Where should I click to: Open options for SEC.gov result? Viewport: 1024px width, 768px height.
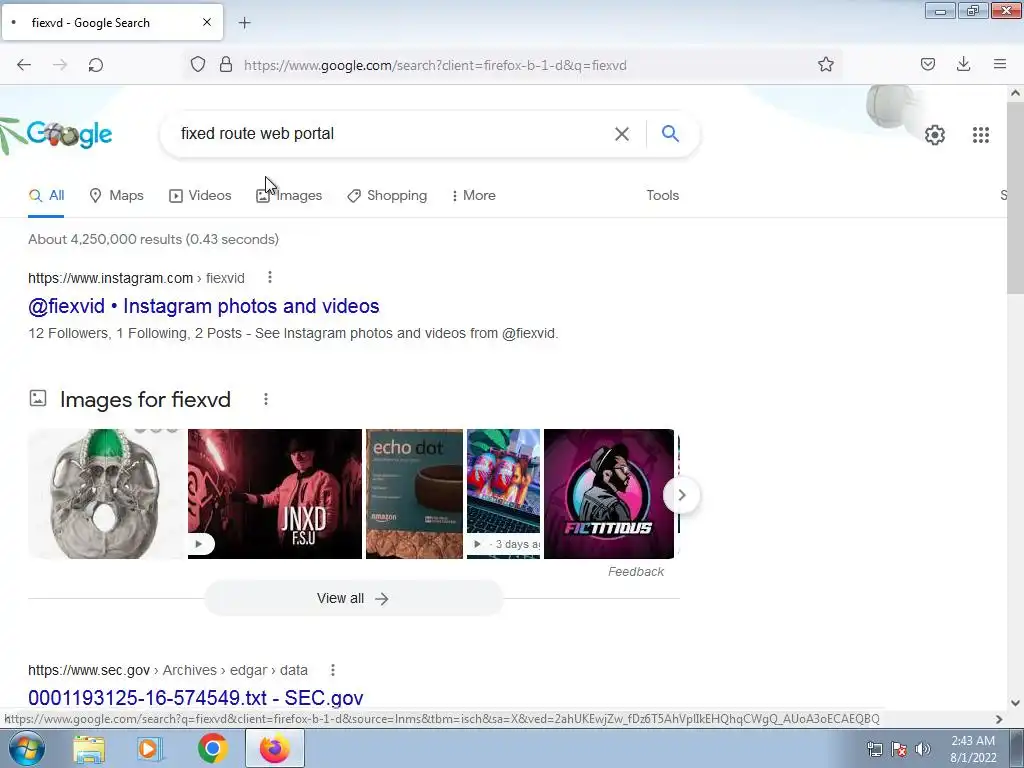(x=332, y=670)
